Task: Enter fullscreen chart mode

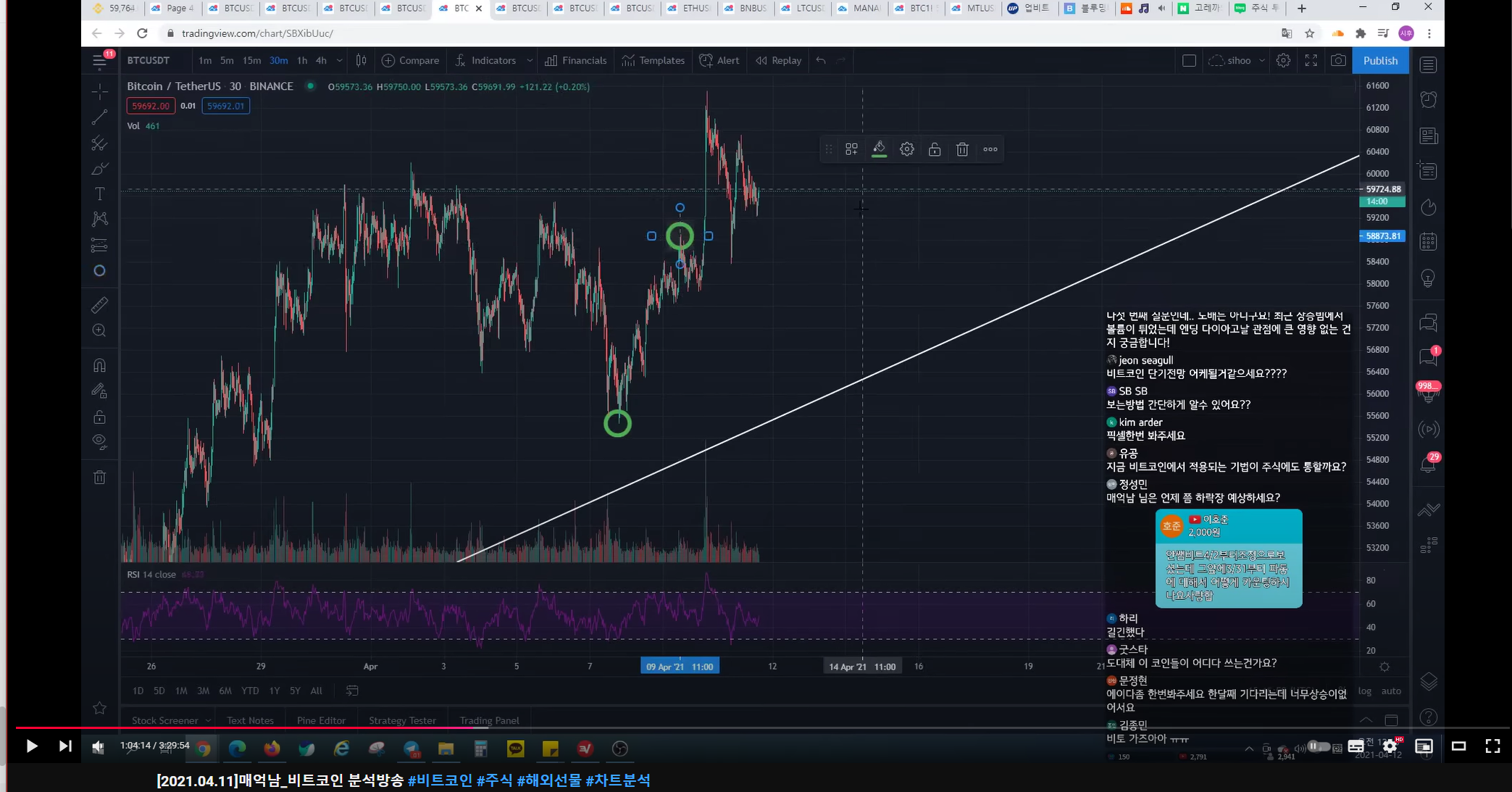Action: click(1311, 60)
